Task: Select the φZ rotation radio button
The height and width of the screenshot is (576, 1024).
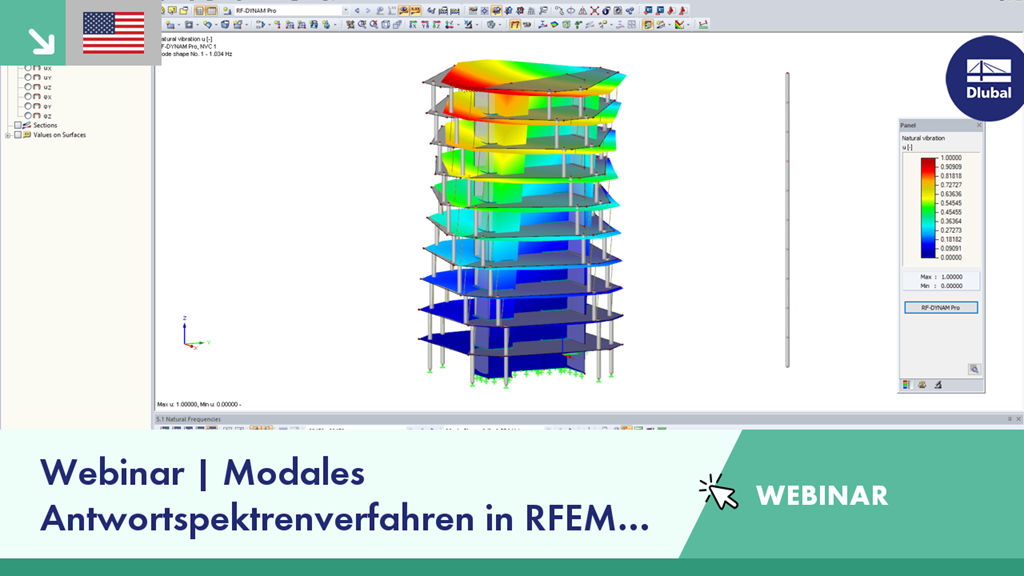Action: (x=28, y=116)
